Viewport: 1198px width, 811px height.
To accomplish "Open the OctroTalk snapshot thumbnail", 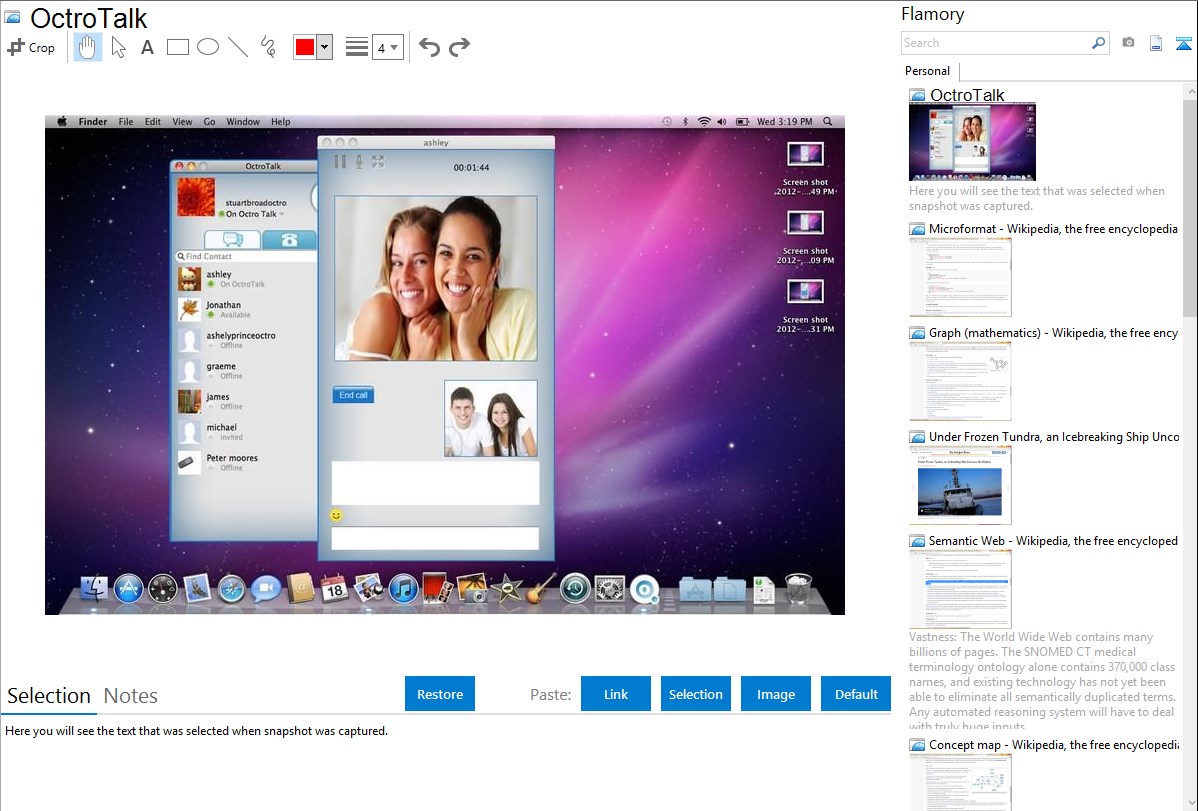I will pyautogui.click(x=972, y=141).
